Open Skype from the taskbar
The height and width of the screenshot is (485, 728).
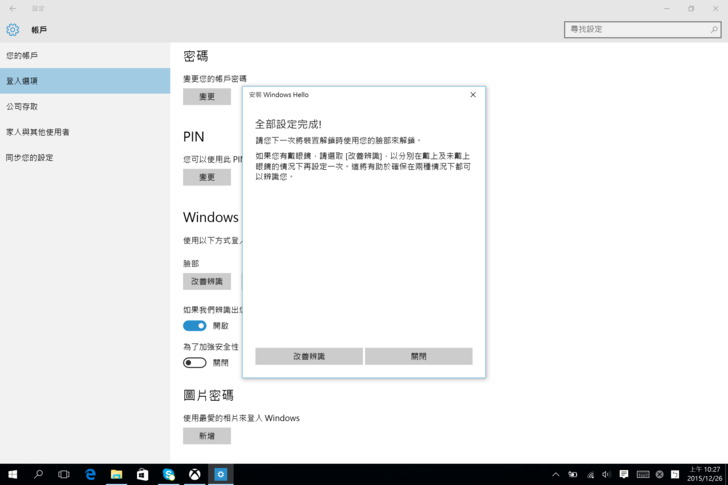pos(169,474)
